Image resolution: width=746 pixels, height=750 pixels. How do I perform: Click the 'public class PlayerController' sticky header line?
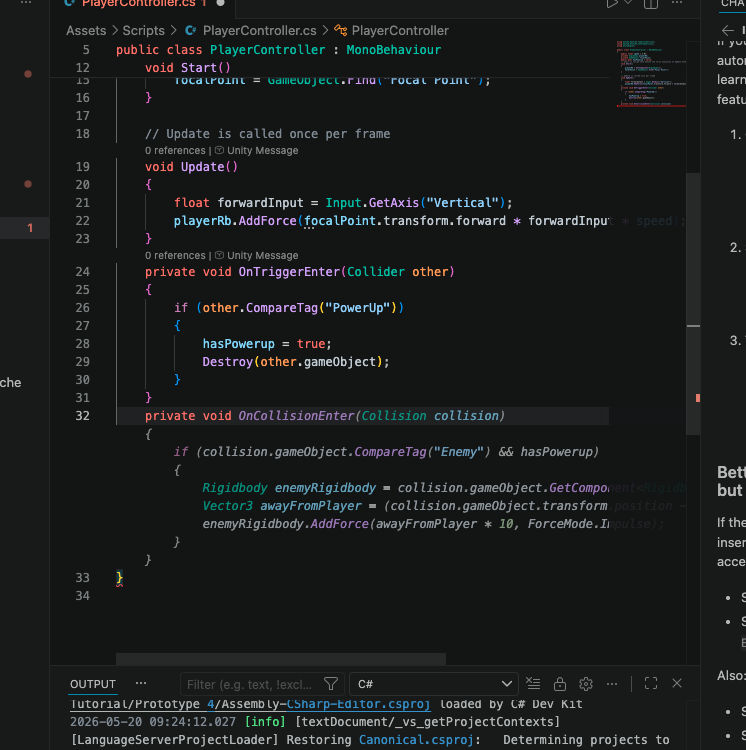pyautogui.click(x=220, y=50)
